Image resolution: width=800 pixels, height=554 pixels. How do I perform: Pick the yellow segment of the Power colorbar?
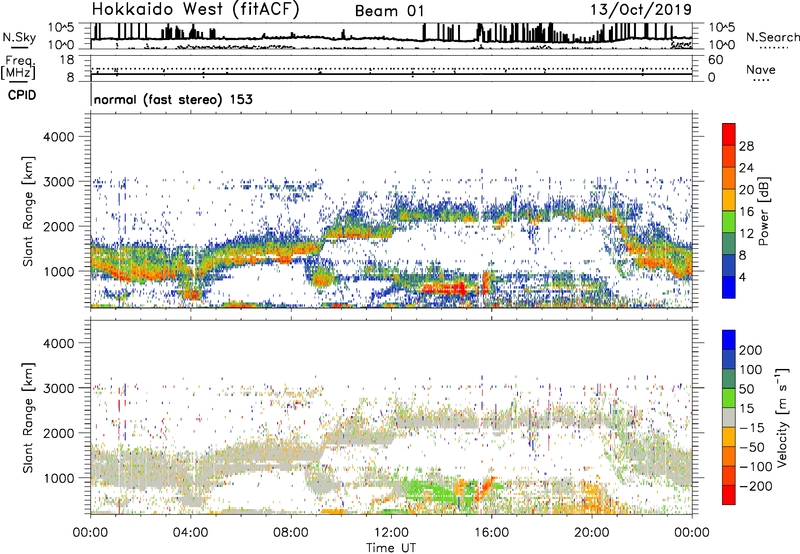click(x=729, y=199)
